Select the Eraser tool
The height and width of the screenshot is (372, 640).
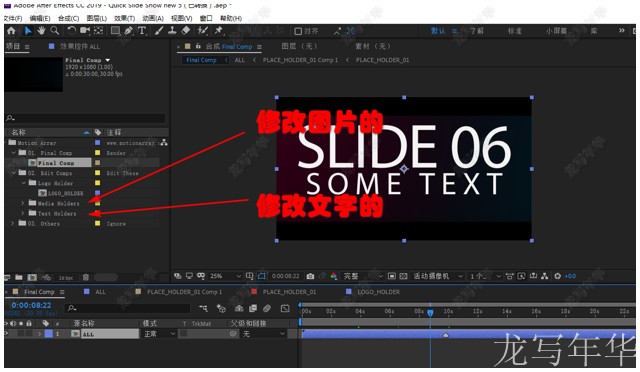pyautogui.click(x=186, y=31)
